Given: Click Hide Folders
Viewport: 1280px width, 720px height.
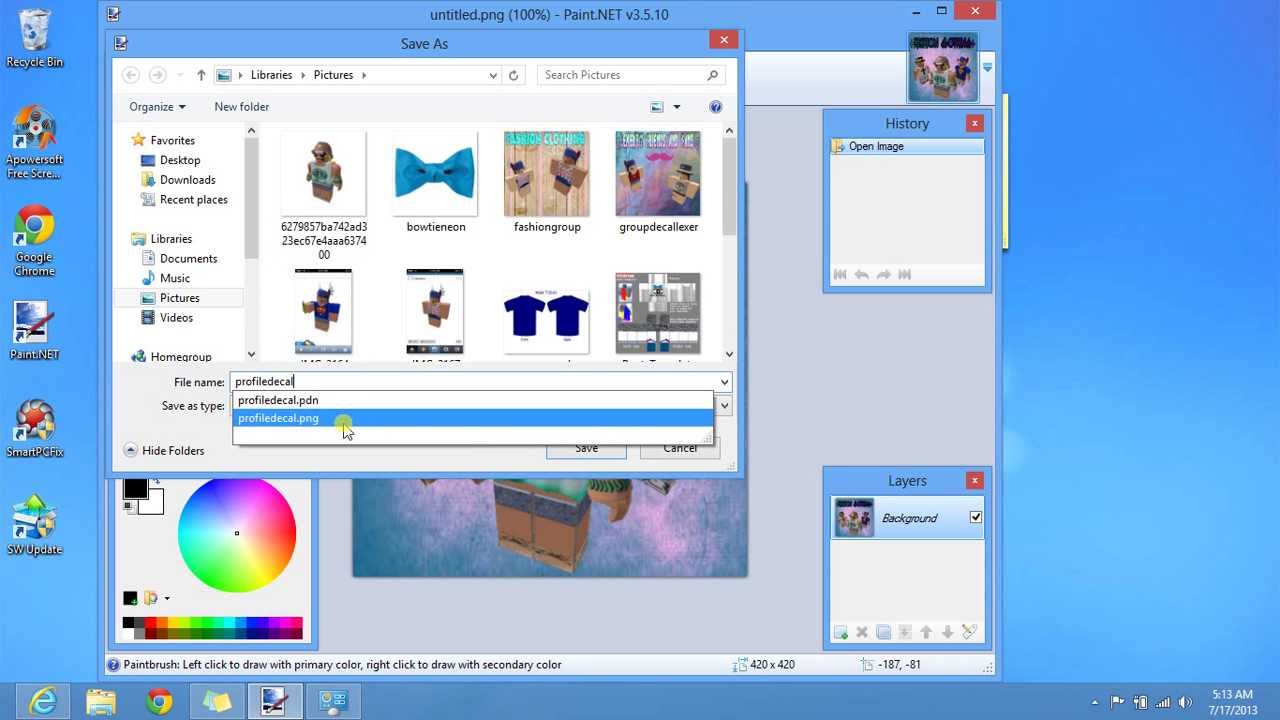Looking at the screenshot, I should [x=165, y=451].
